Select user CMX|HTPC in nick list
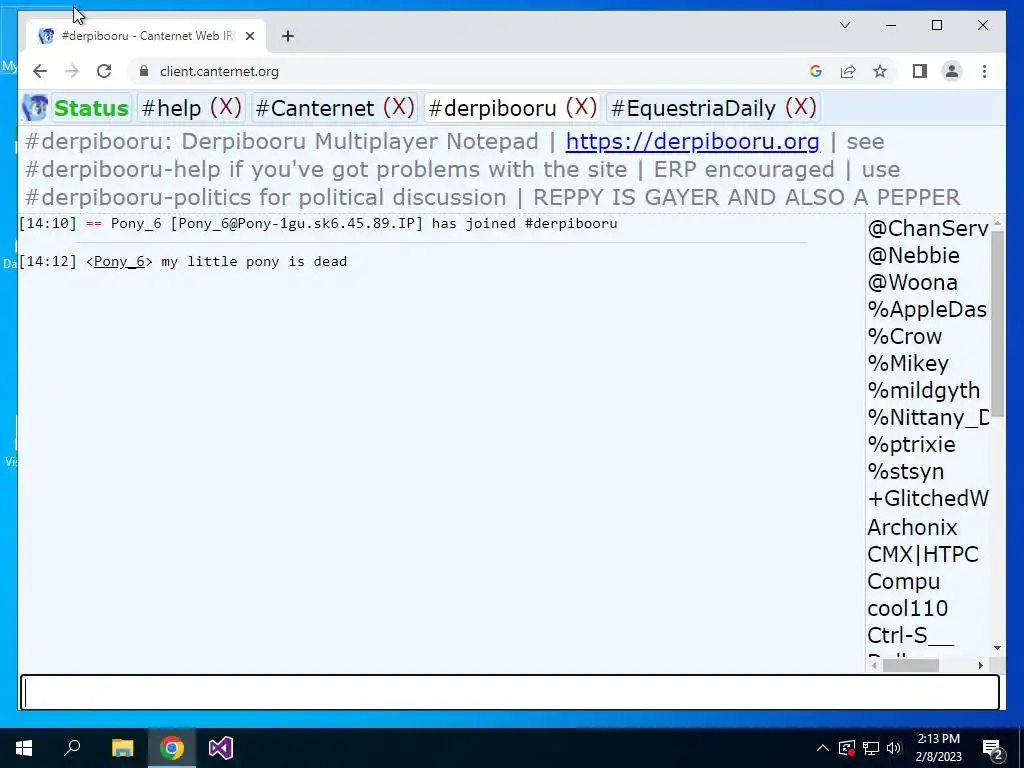 (x=922, y=554)
